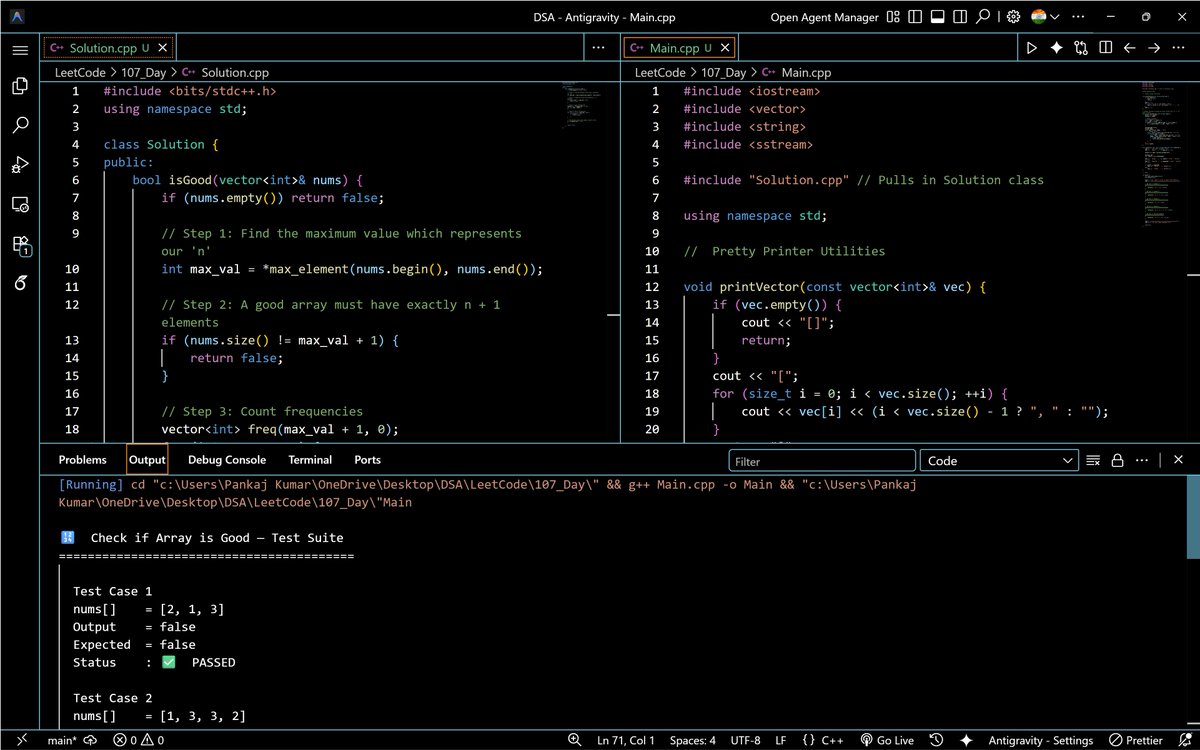Split the Main.cpp editor to the right
This screenshot has width=1200, height=750.
[x=1105, y=47]
